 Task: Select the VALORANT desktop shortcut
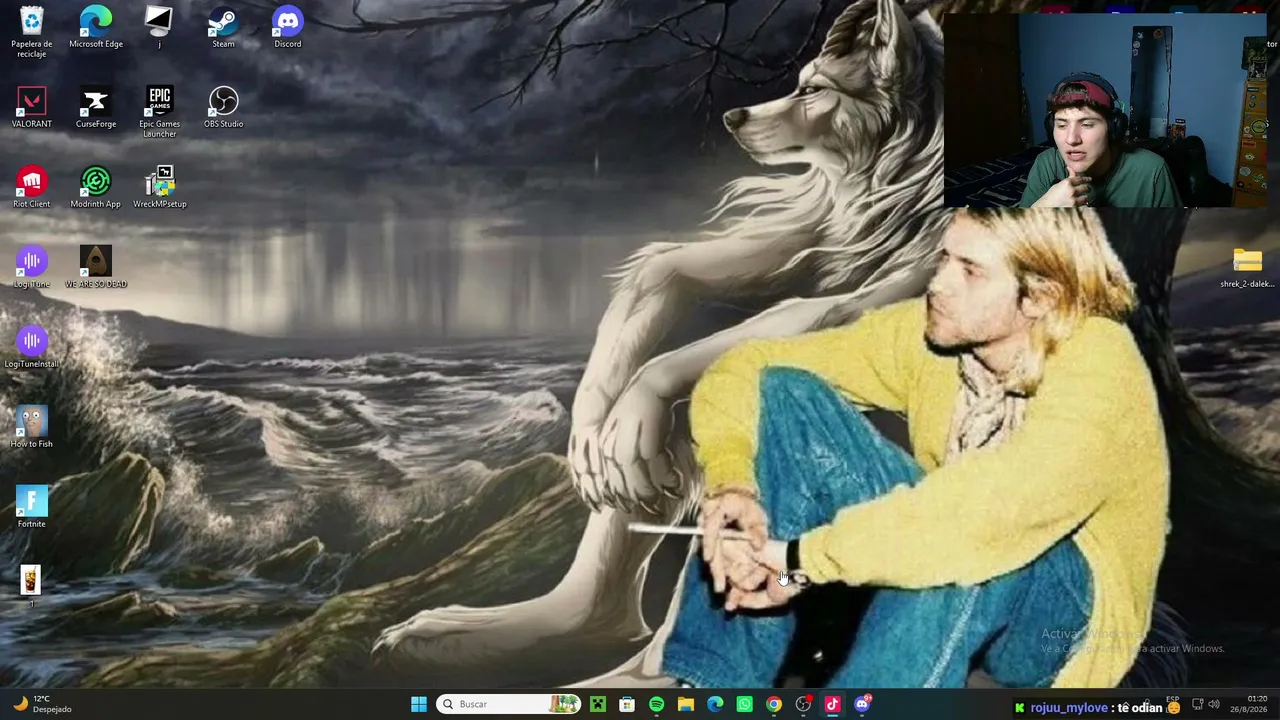31,107
